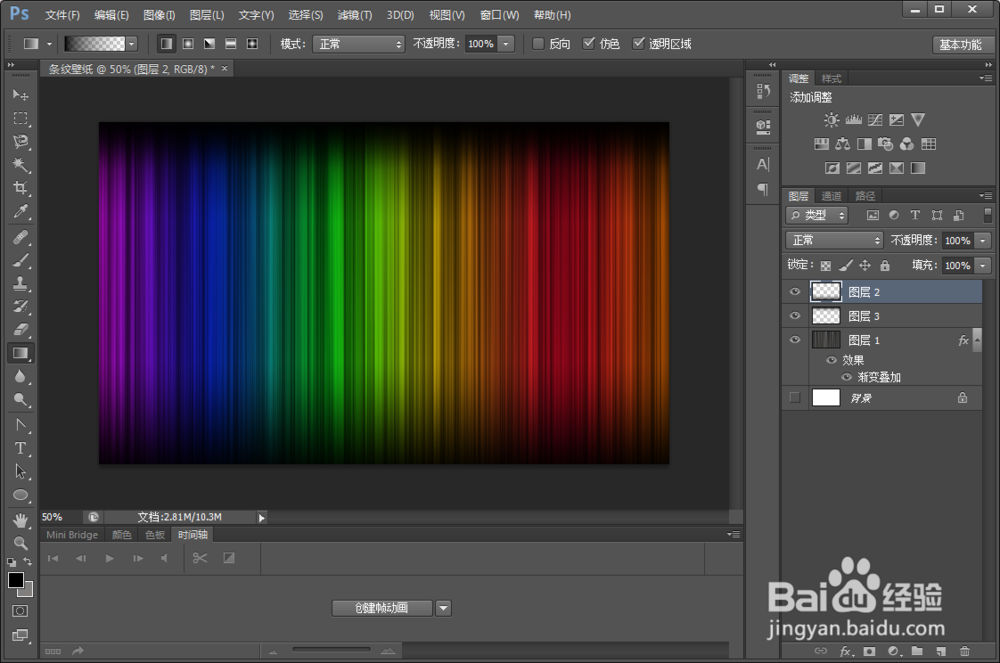Image resolution: width=1000 pixels, height=663 pixels.
Task: Switch to the 样式 tab
Action: [x=831, y=78]
